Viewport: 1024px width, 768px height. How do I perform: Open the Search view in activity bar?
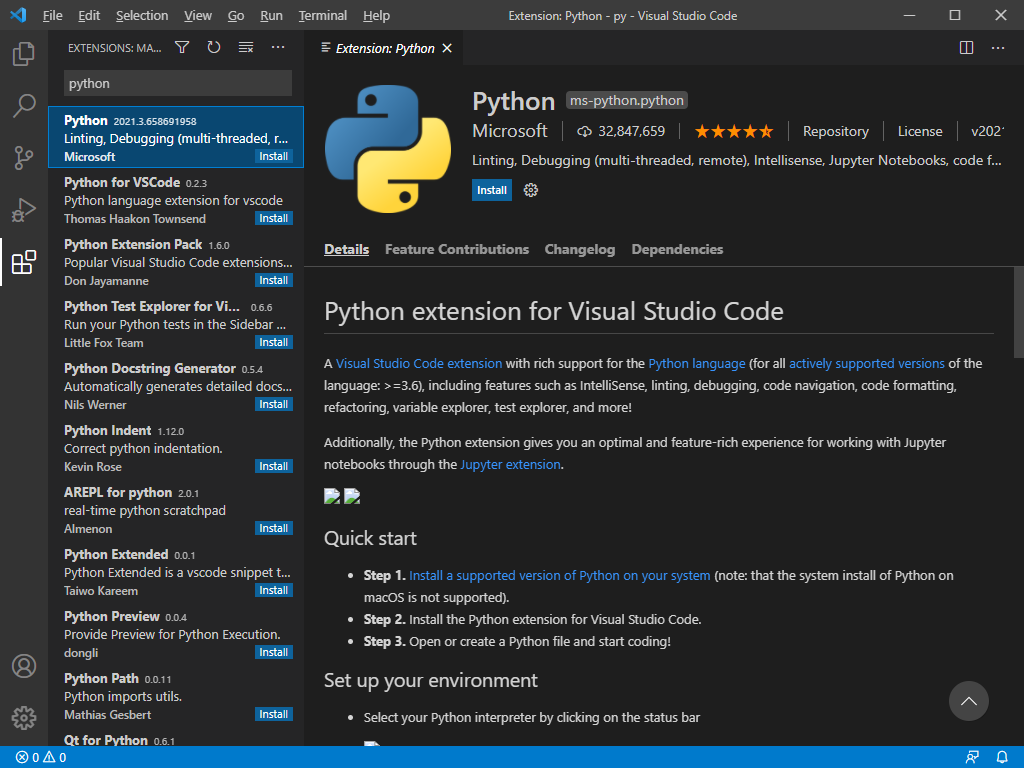click(x=24, y=105)
